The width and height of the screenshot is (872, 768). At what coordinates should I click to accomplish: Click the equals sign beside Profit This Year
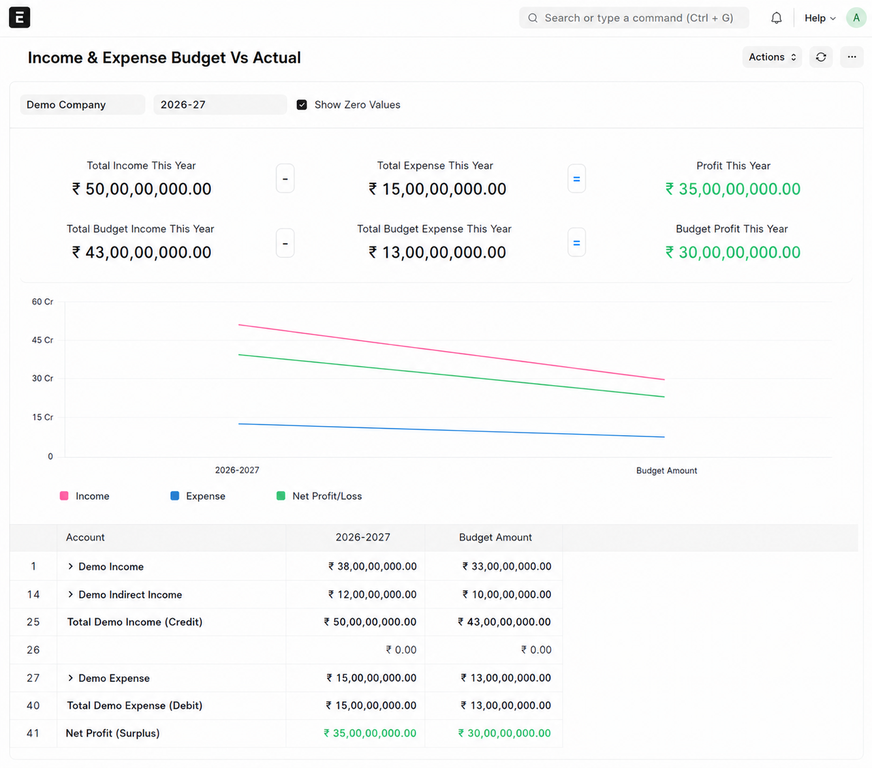(x=577, y=179)
